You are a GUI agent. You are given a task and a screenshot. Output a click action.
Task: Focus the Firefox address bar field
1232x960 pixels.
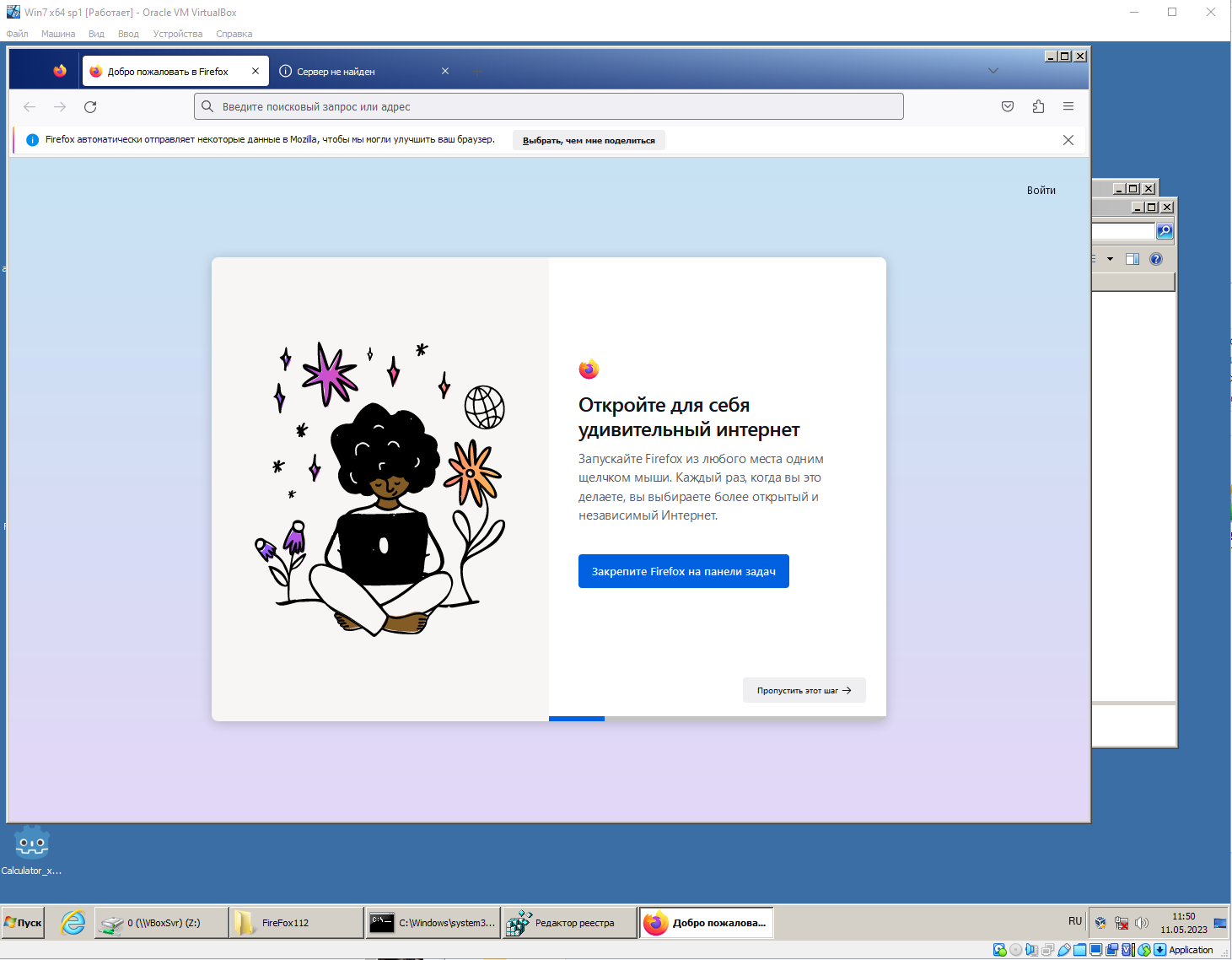pos(549,106)
